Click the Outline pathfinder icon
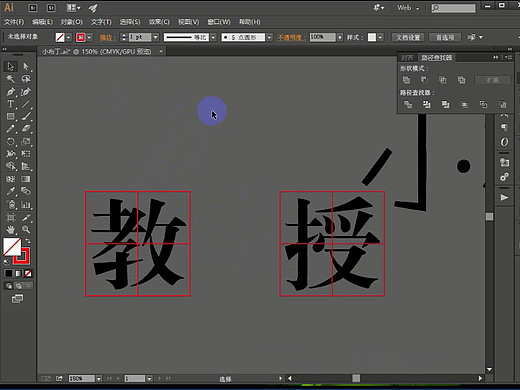 pyautogui.click(x=483, y=105)
